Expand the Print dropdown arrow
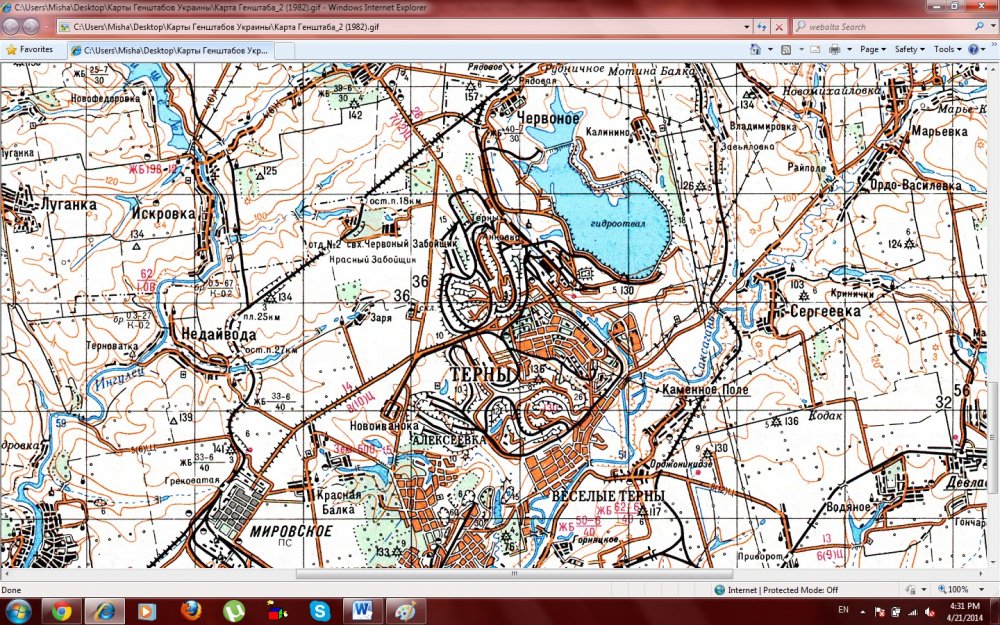The image size is (1000, 625). pos(849,49)
